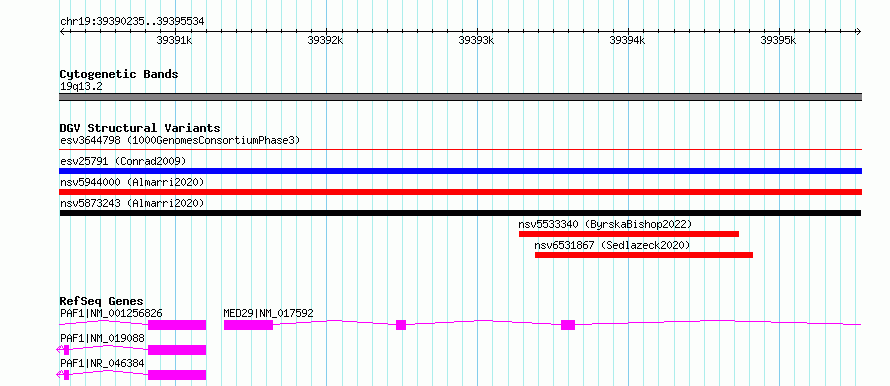Click the blue esv25791 variant bar
Image resolution: width=890 pixels, height=386 pixels.
point(460,171)
